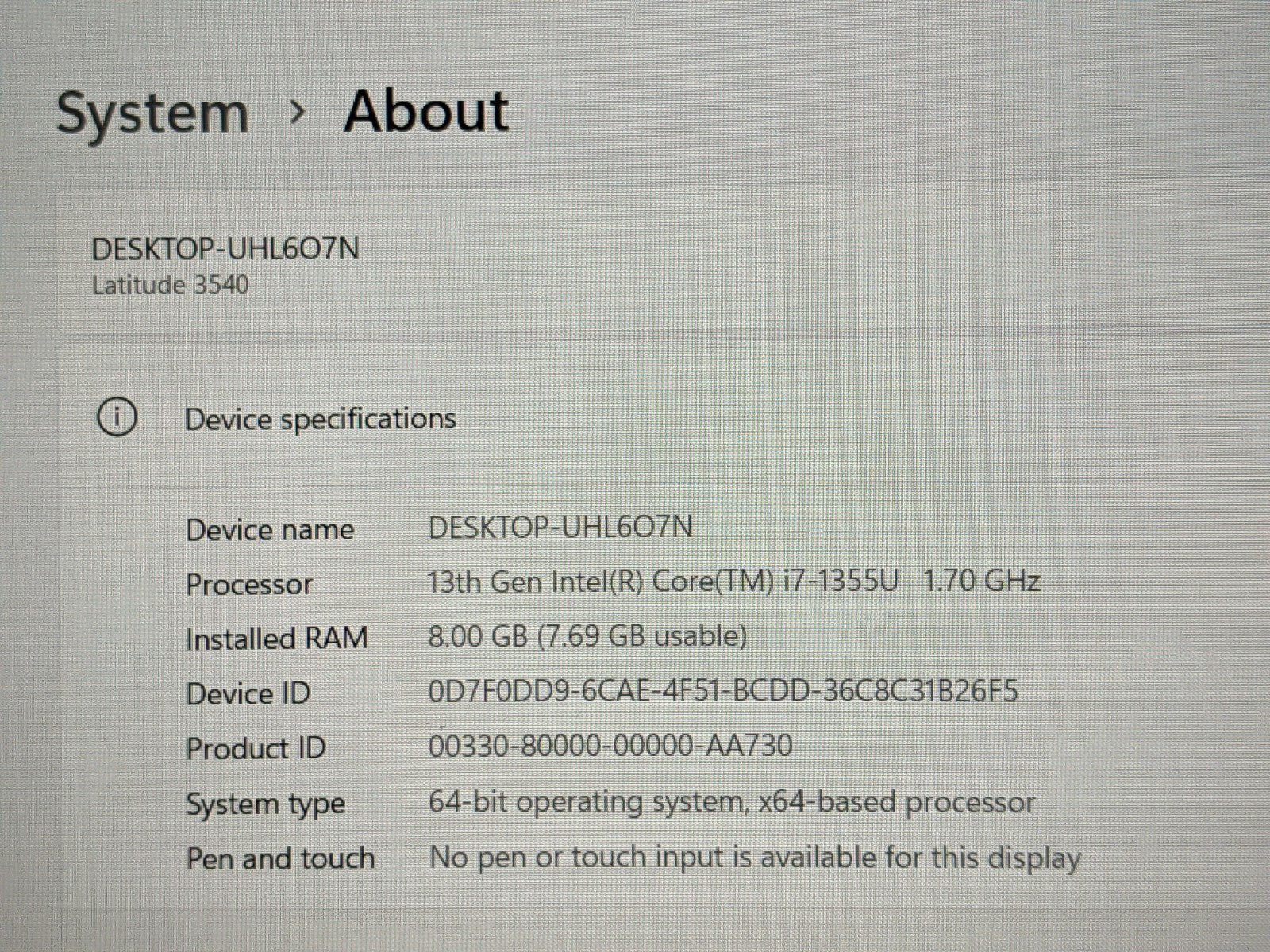Click the System breadcrumb link

tap(152, 113)
